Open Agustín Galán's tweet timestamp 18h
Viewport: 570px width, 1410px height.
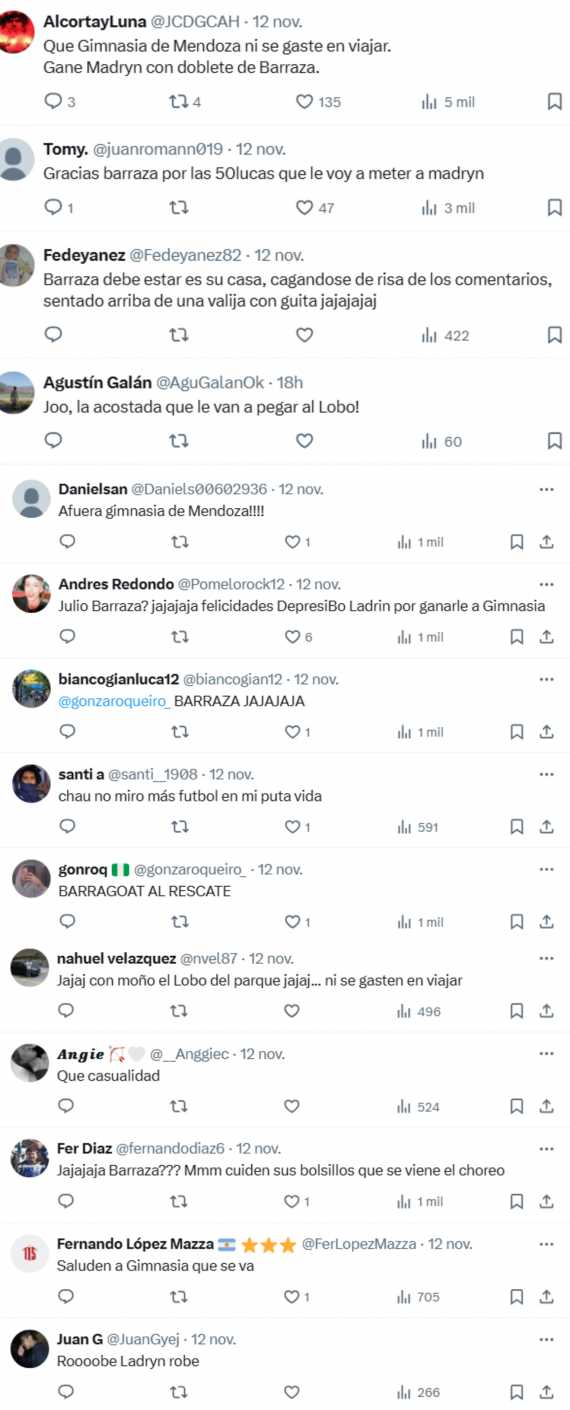(291, 382)
